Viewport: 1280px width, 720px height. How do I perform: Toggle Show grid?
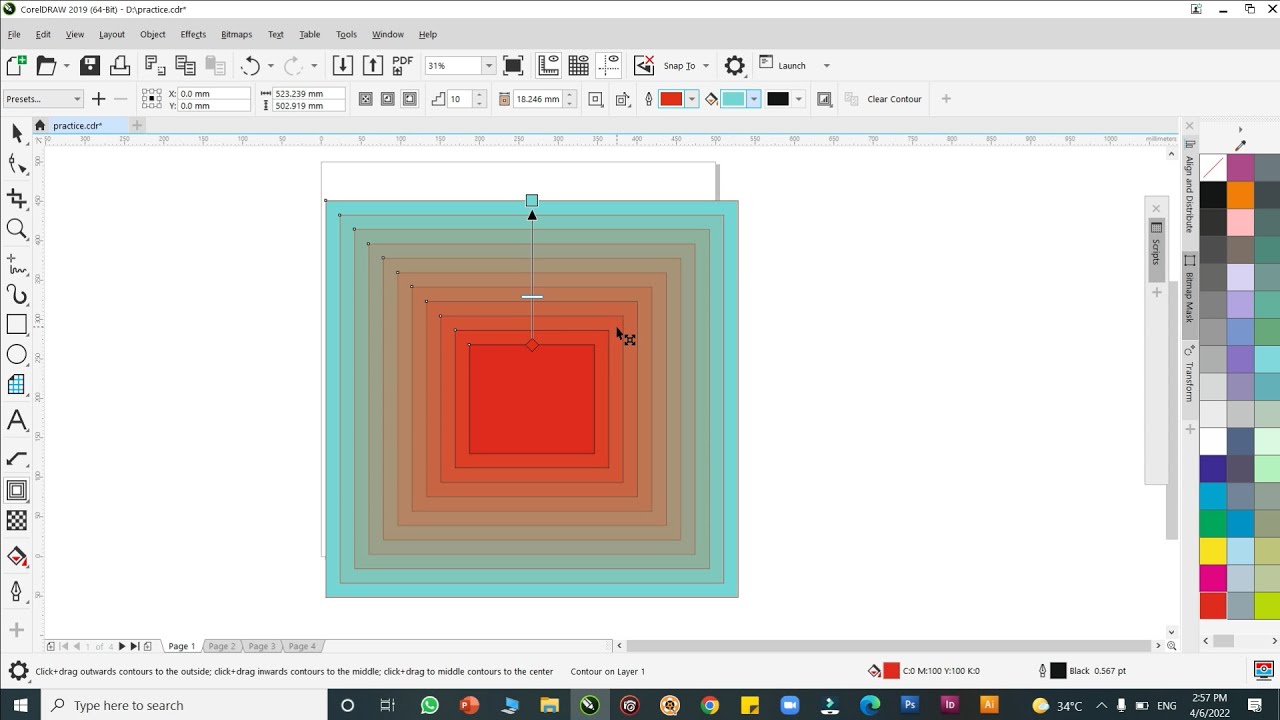pyautogui.click(x=578, y=66)
